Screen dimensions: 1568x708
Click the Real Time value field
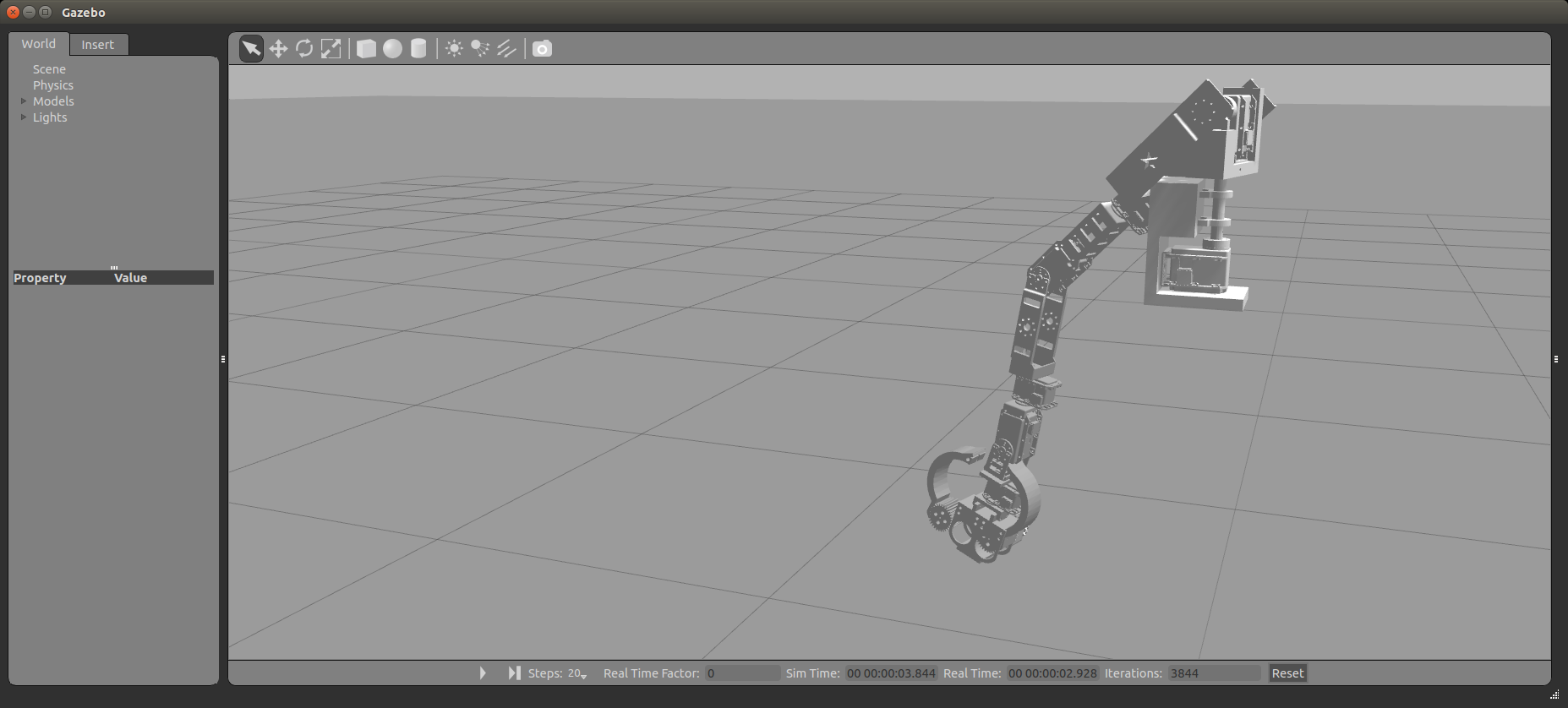click(x=1052, y=673)
